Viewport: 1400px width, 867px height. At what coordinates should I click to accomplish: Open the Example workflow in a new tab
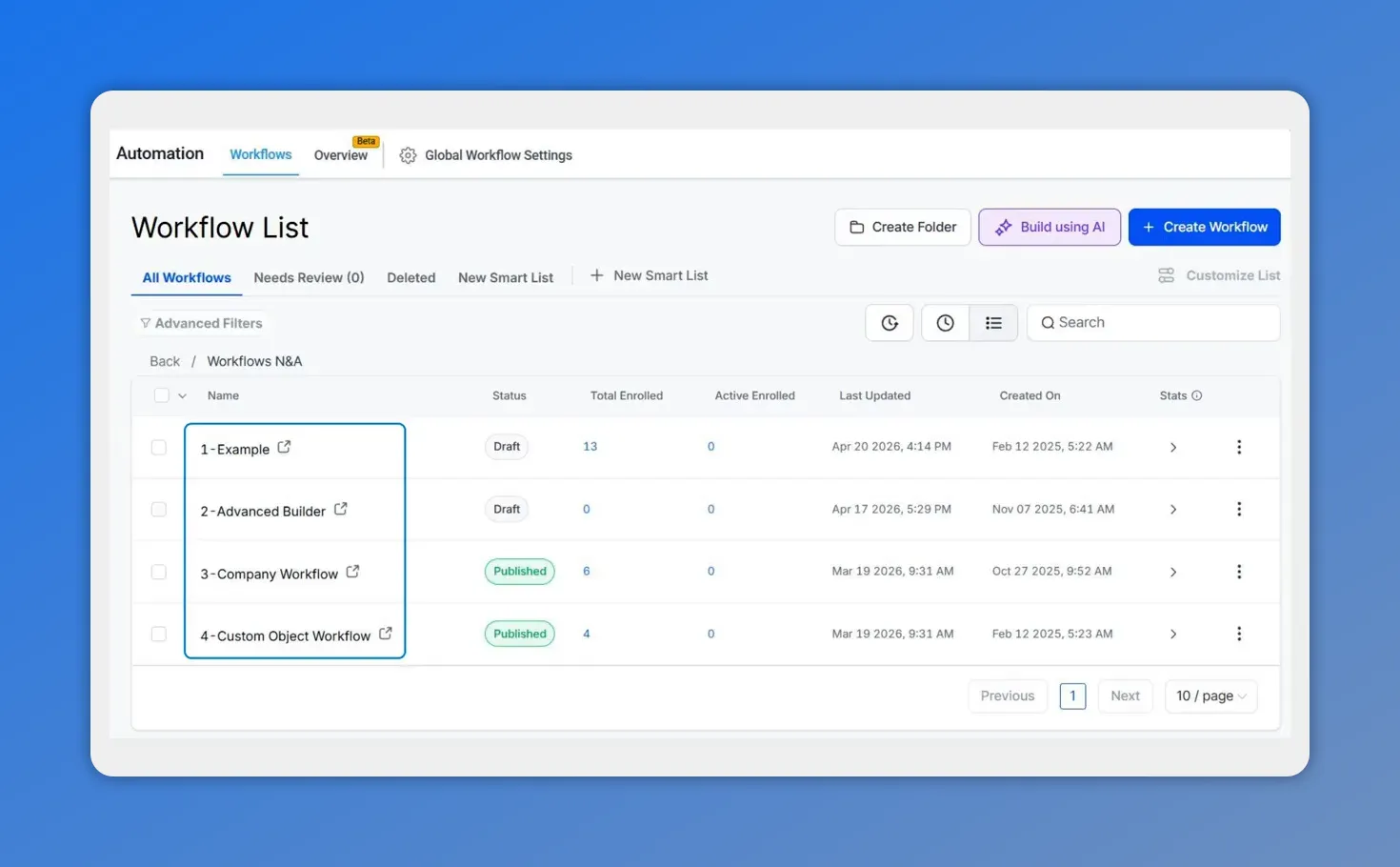(284, 445)
